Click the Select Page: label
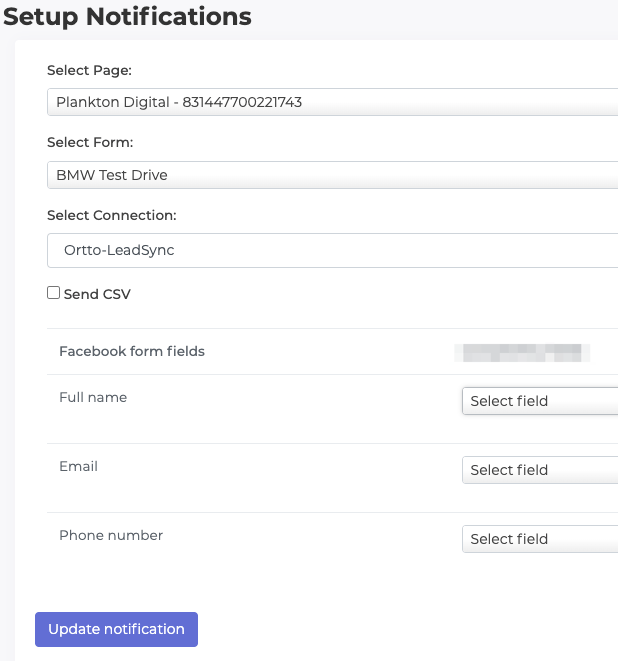Viewport: 618px width, 661px height. [89, 70]
